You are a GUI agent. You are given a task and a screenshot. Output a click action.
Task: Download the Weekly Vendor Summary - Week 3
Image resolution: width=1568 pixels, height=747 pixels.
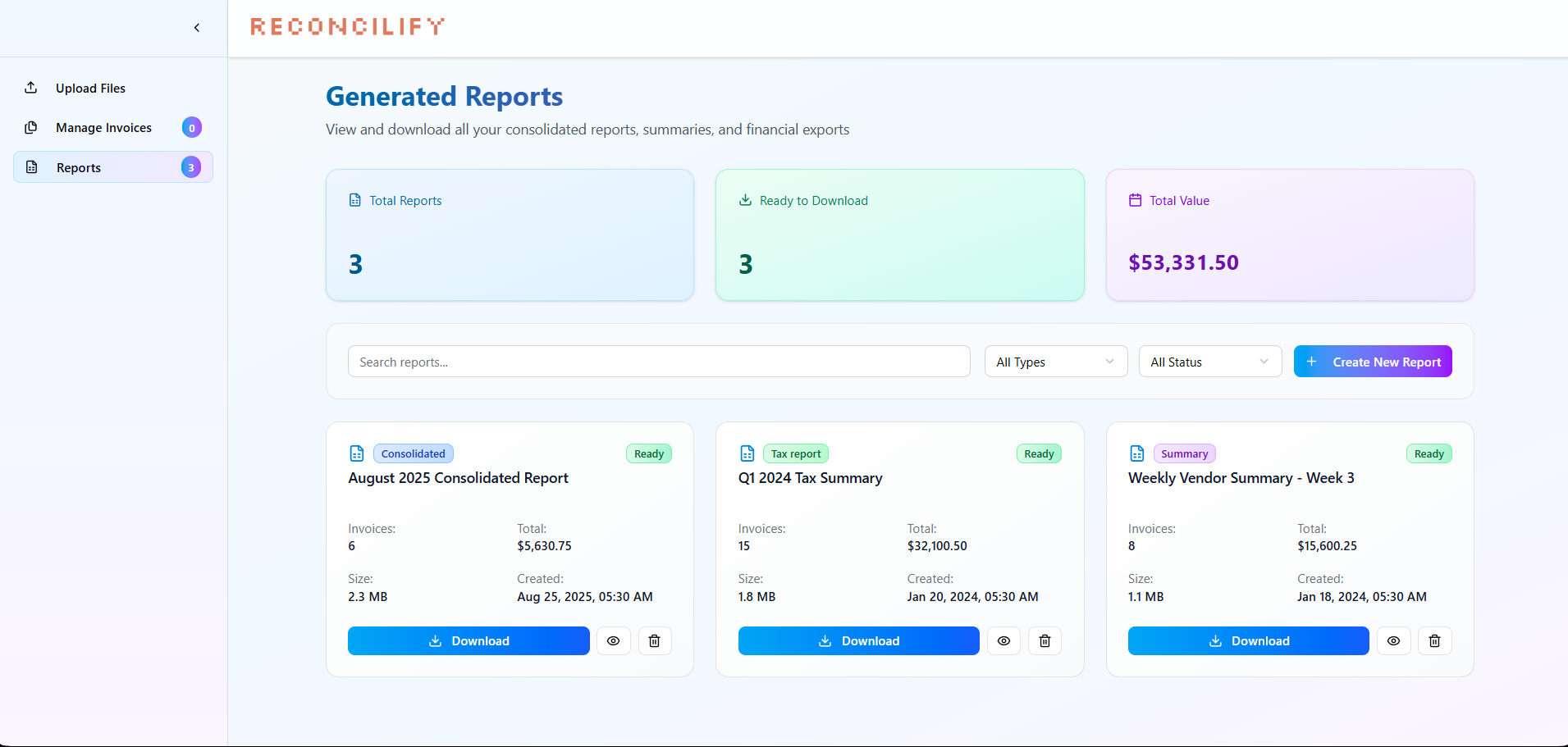tap(1249, 641)
